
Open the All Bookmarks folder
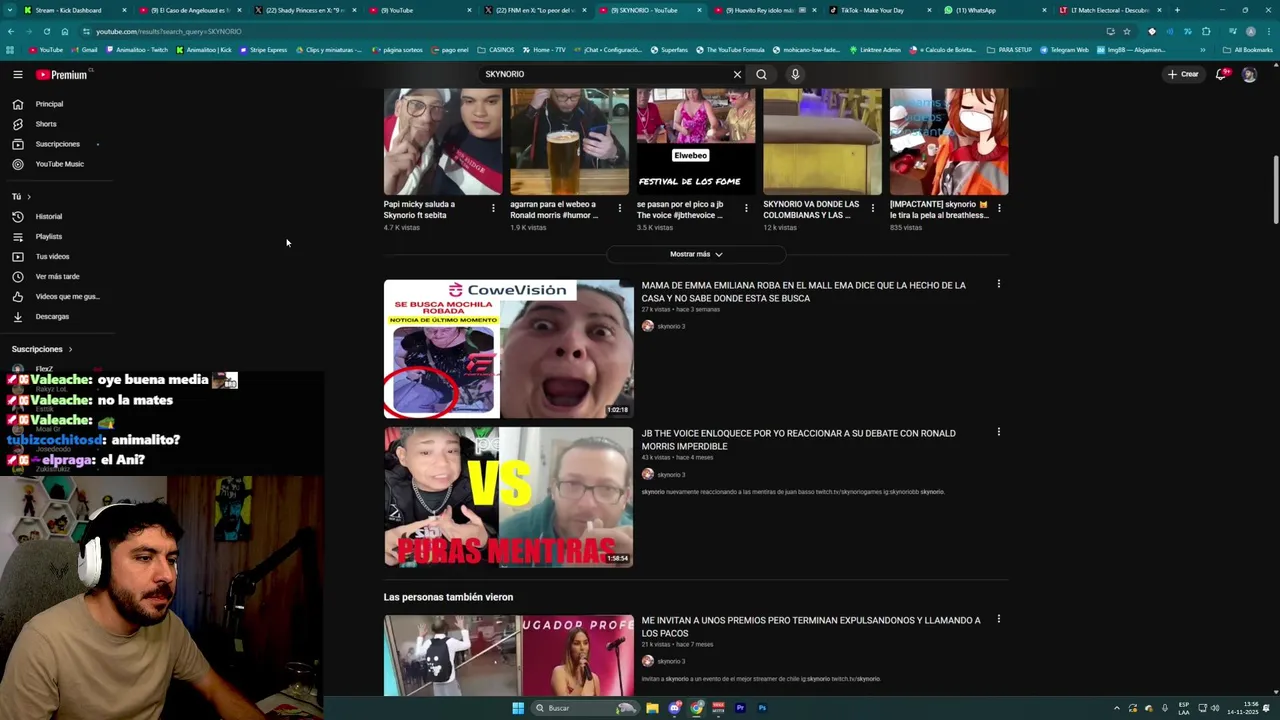tap(1248, 50)
